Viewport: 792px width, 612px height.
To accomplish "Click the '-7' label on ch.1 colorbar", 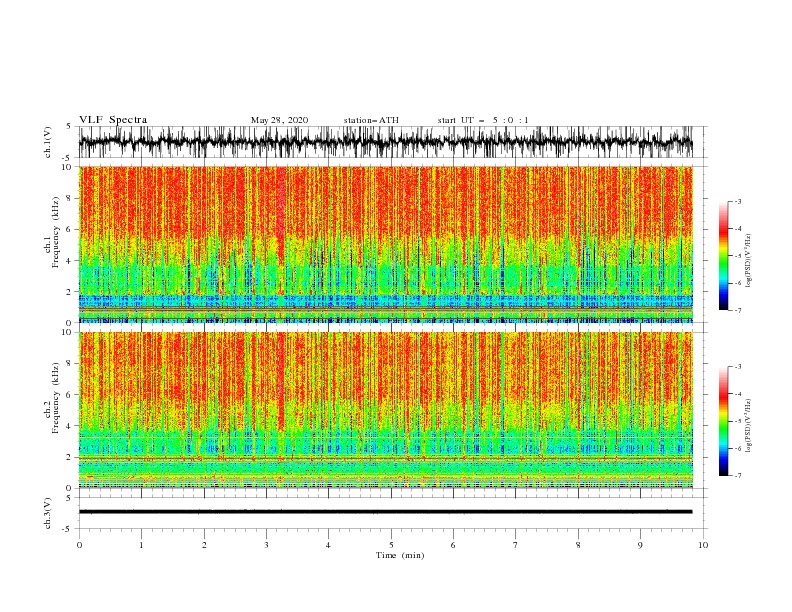I will tap(738, 310).
